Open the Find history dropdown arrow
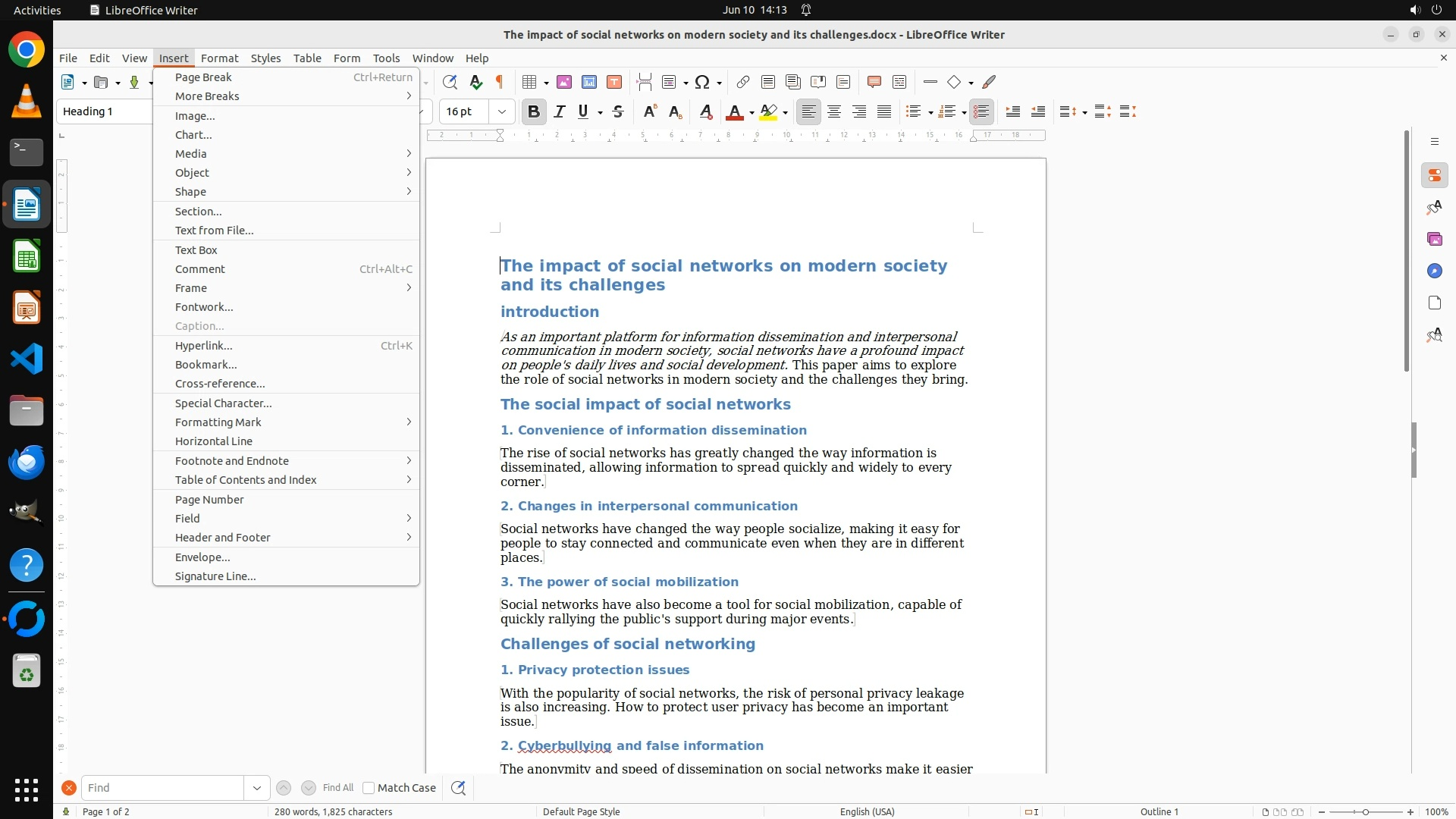 [x=256, y=788]
